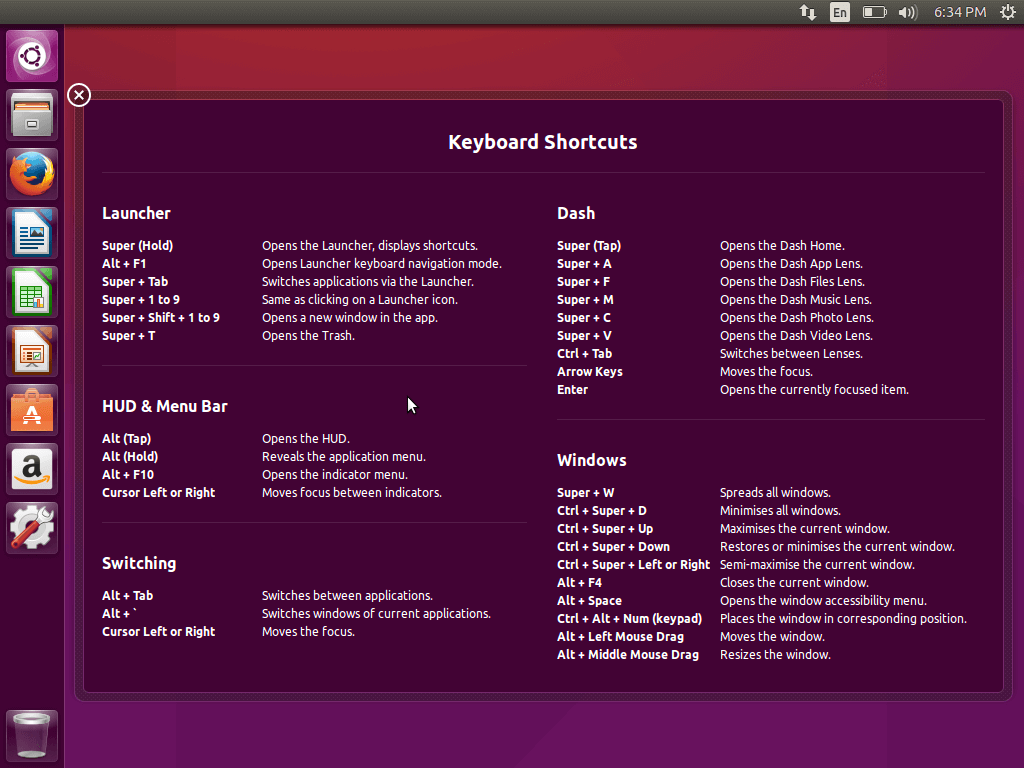Viewport: 1024px width, 768px height.
Task: Click the Keyboard Shortcuts title
Action: pos(542,142)
